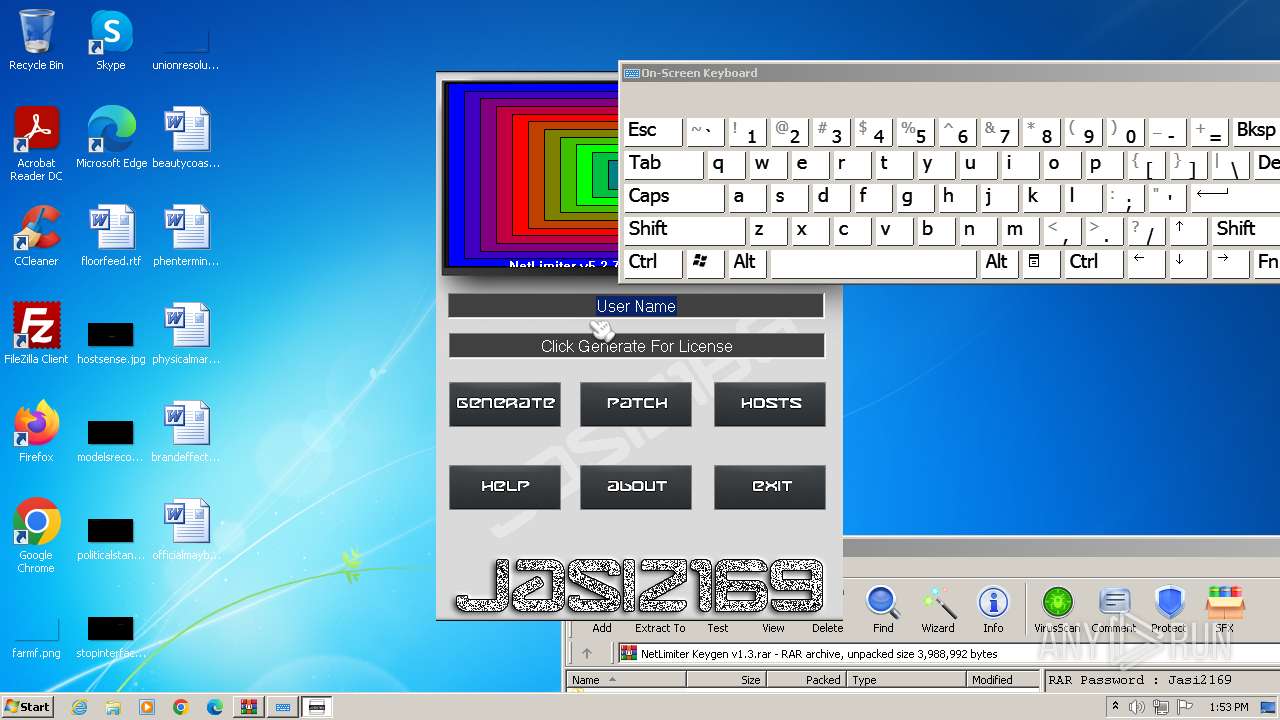Select physicalmar document on desktop
1280x720 pixels.
coord(186,334)
